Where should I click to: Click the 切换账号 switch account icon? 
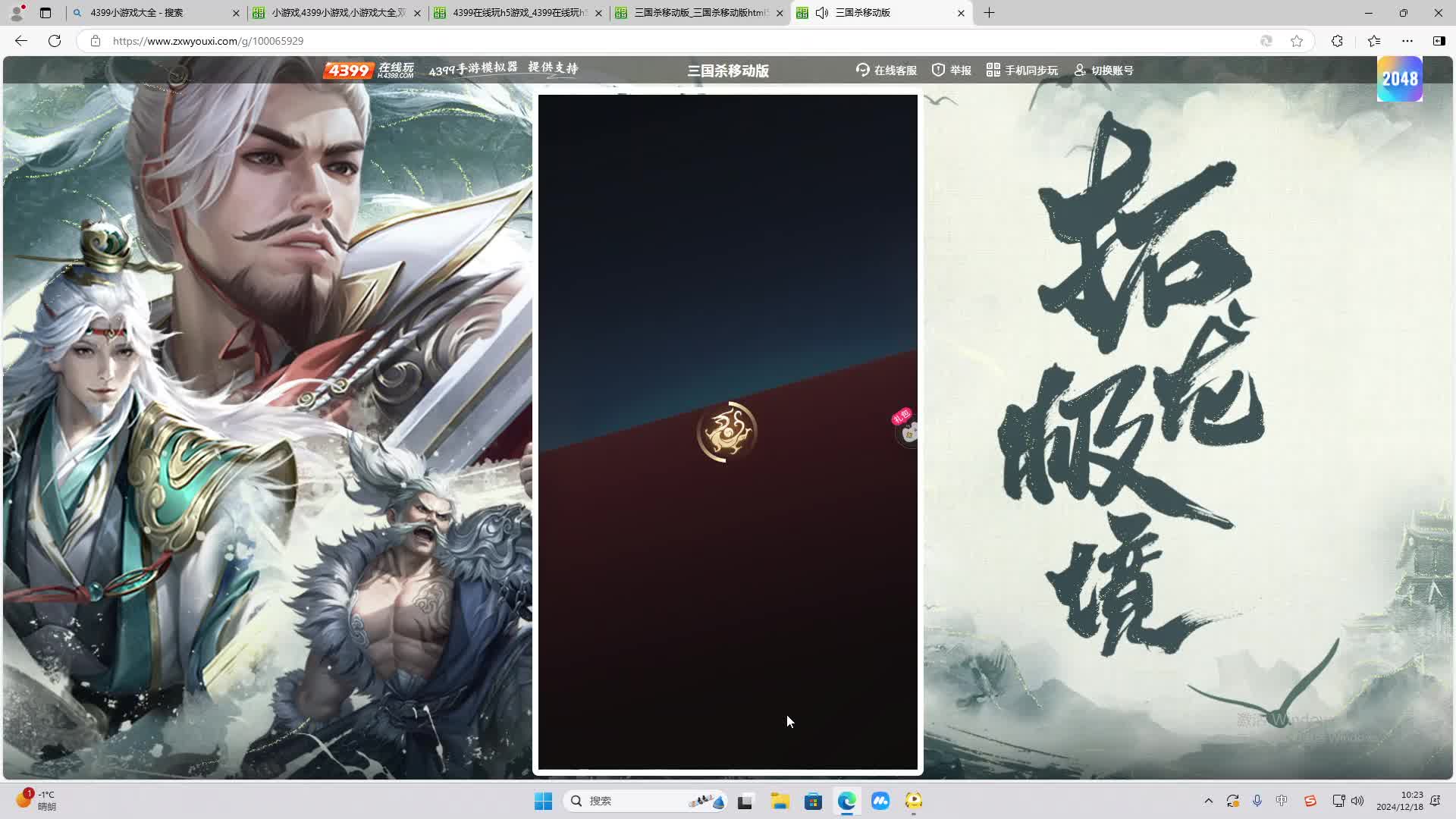(x=1080, y=70)
